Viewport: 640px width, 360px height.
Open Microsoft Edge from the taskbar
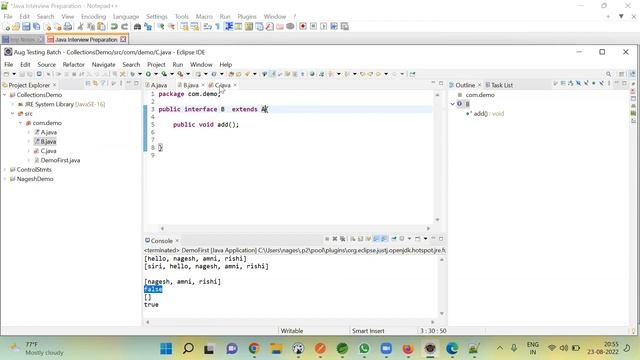[x=452, y=349]
